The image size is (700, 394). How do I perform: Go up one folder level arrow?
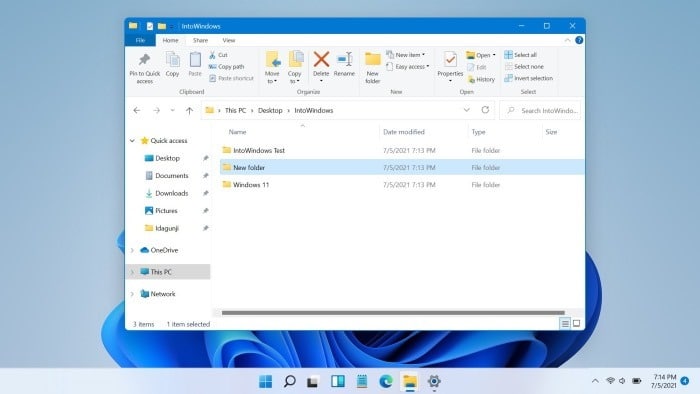coord(189,110)
